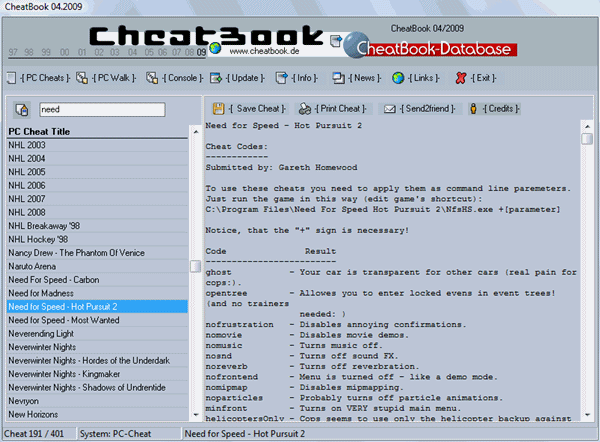Click the PC Cheat Title column header
Viewport: 600px width, 442px height.
click(98, 131)
